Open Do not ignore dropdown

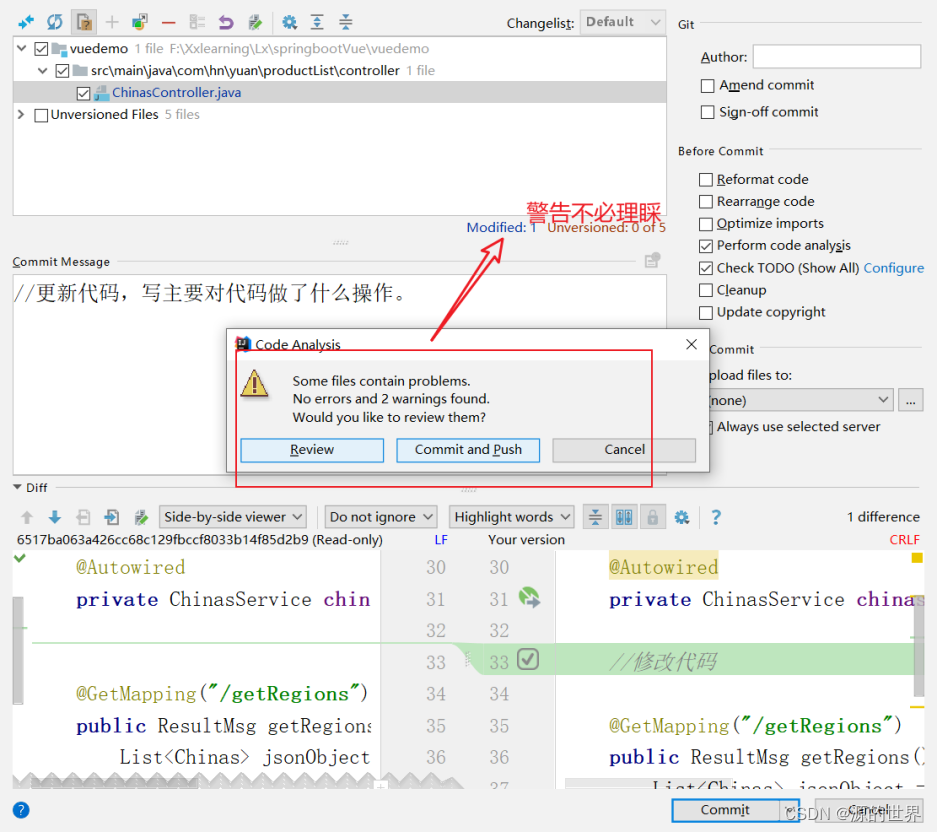(x=381, y=517)
